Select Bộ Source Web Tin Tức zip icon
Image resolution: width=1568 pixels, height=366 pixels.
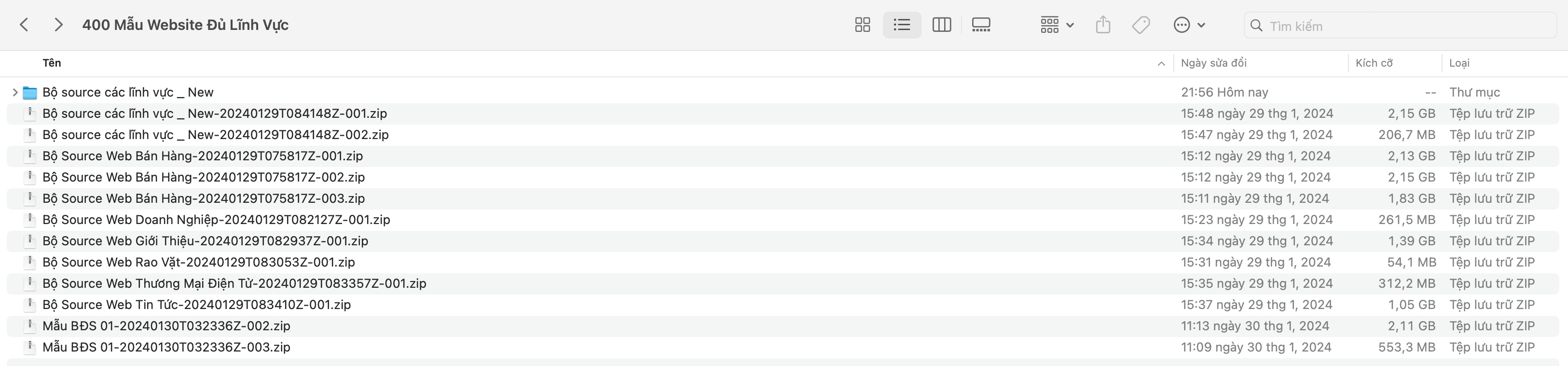(x=30, y=305)
